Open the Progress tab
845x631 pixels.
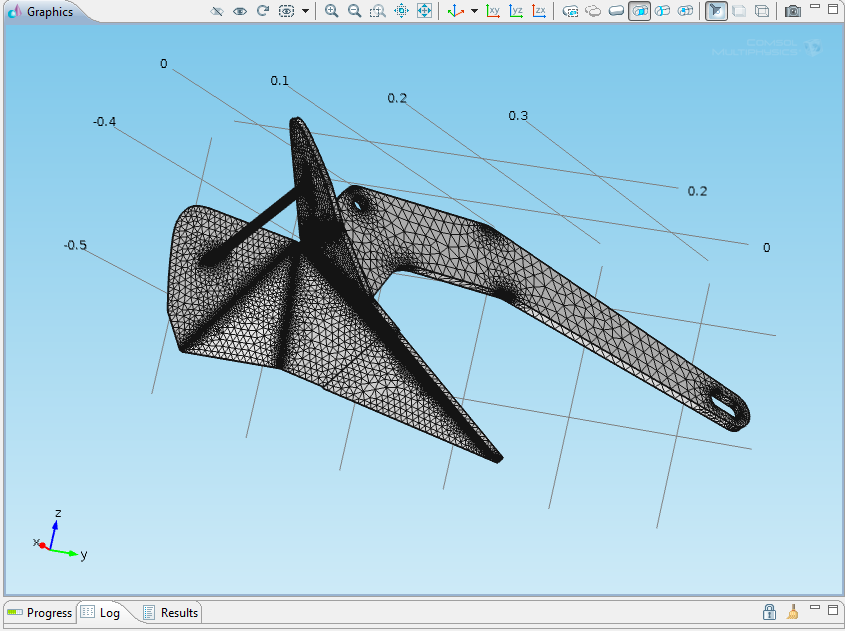pos(40,613)
